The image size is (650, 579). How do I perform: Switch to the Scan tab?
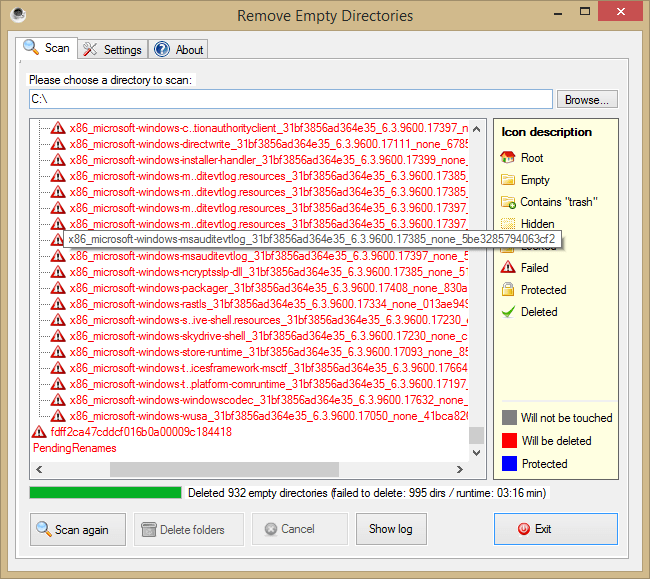pyautogui.click(x=46, y=48)
